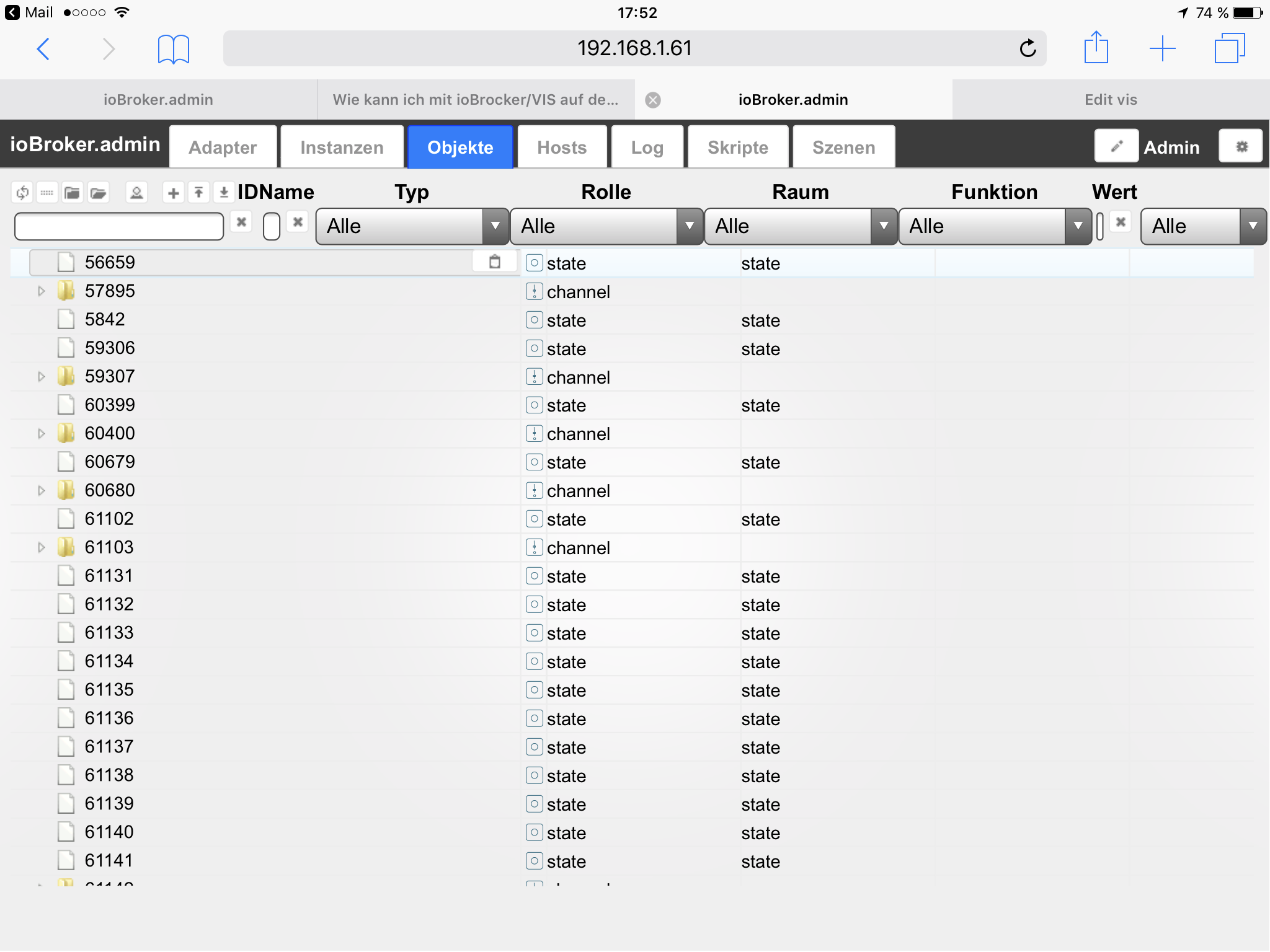This screenshot has width=1270, height=952.
Task: Tap the Safari share button
Action: pos(1096,48)
